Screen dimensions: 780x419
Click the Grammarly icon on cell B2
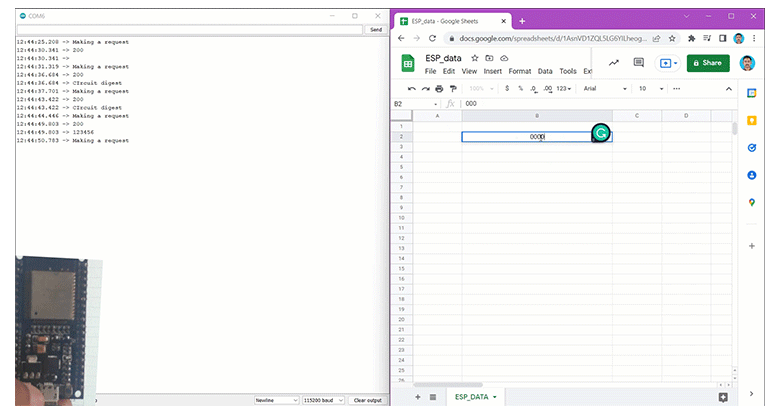point(600,133)
